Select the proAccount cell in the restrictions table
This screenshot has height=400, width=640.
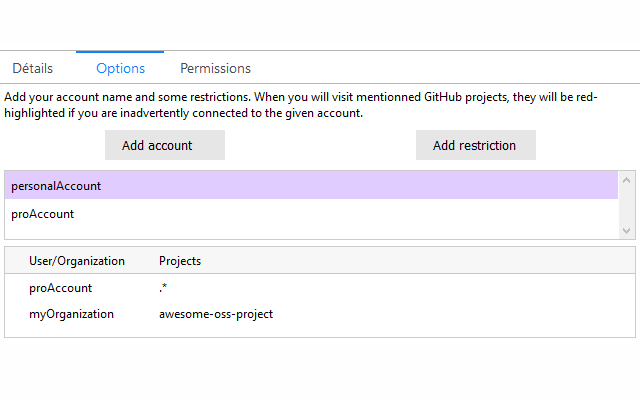60,288
